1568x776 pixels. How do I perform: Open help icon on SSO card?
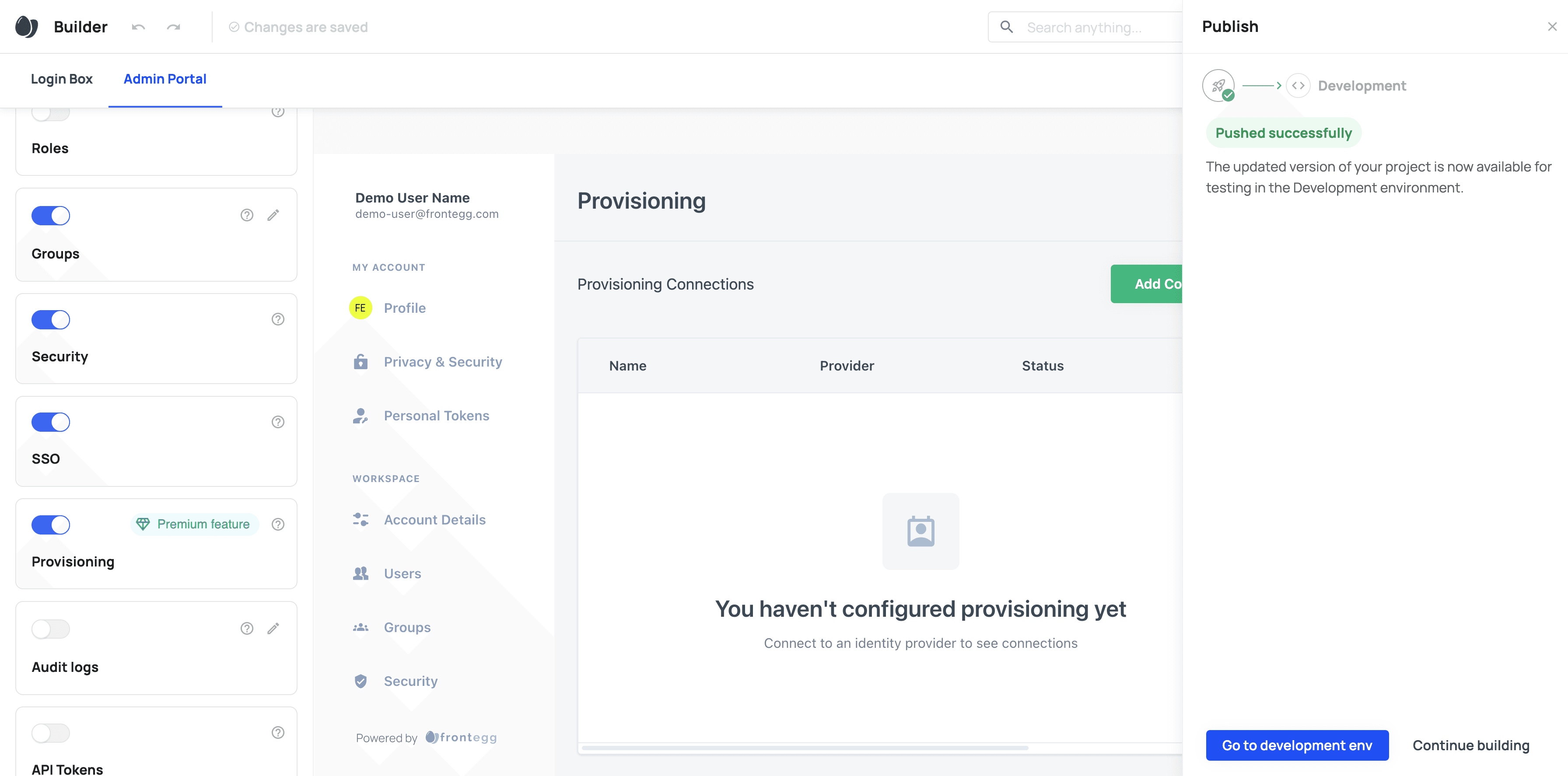[x=277, y=422]
